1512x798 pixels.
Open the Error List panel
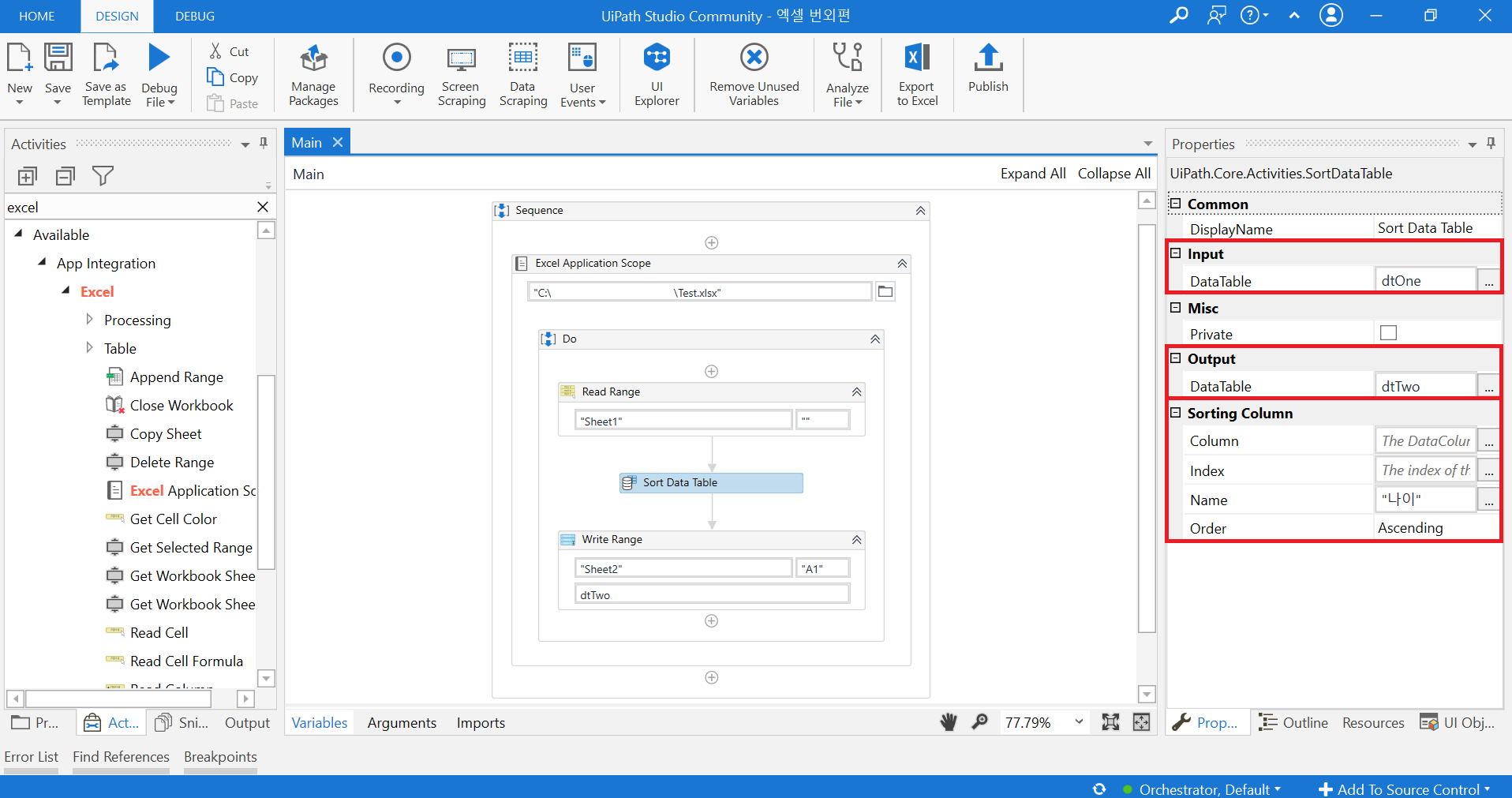tap(32, 757)
